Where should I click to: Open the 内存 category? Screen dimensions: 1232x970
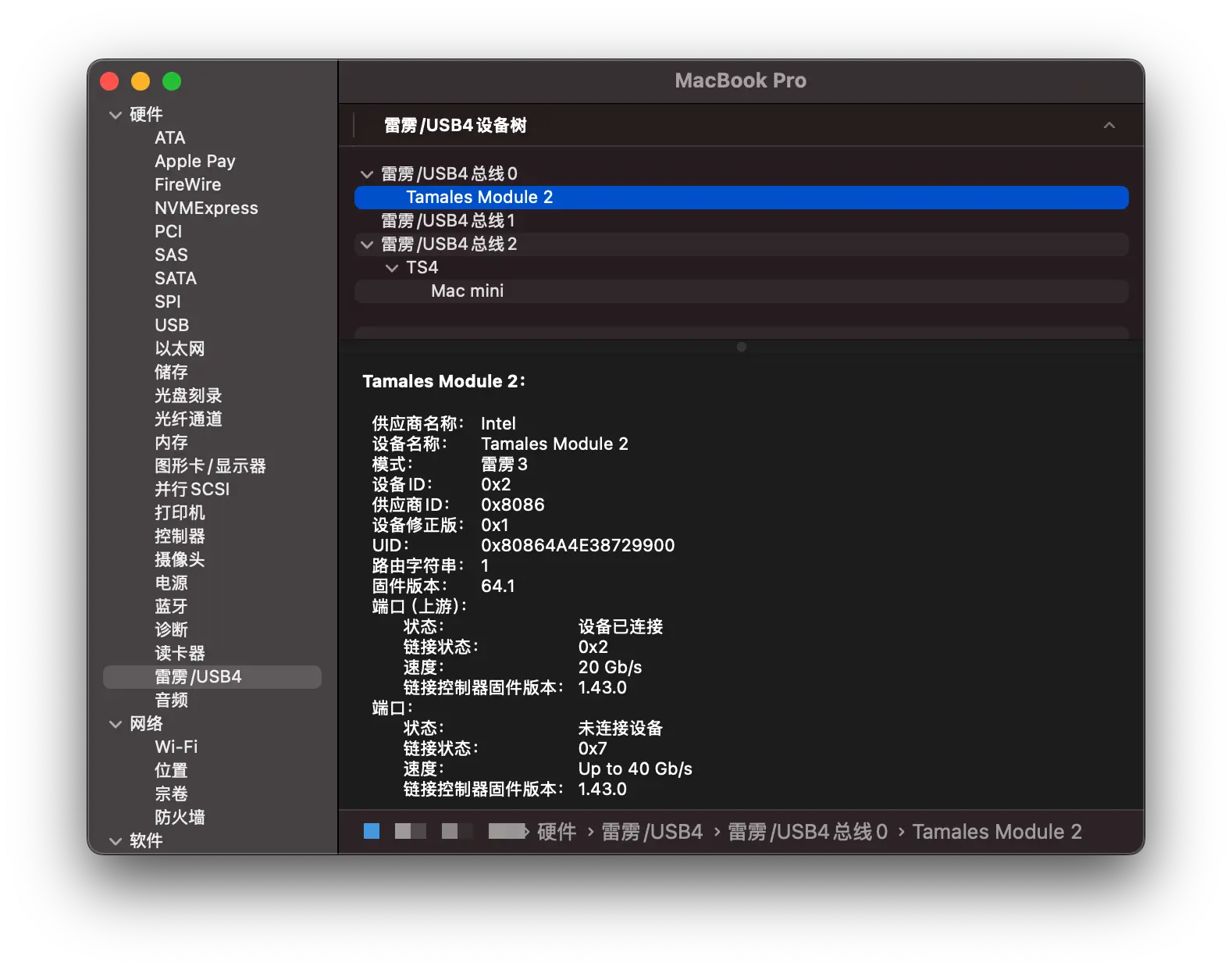(171, 443)
